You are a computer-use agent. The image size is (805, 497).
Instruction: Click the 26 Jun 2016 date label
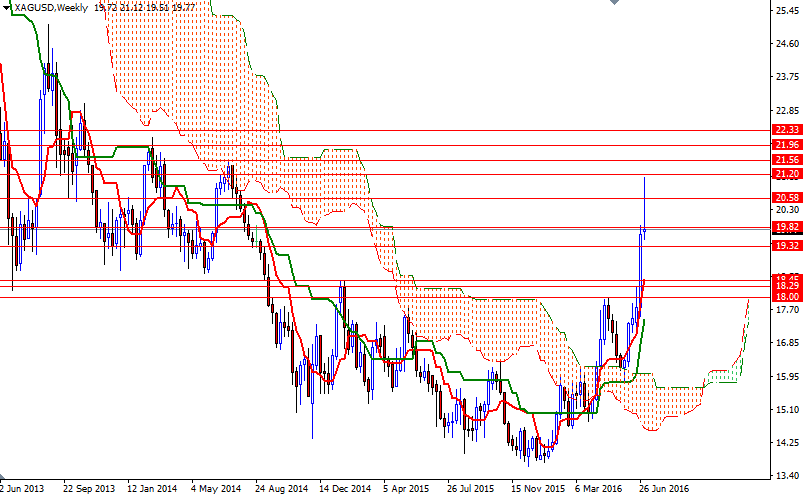coord(663,489)
